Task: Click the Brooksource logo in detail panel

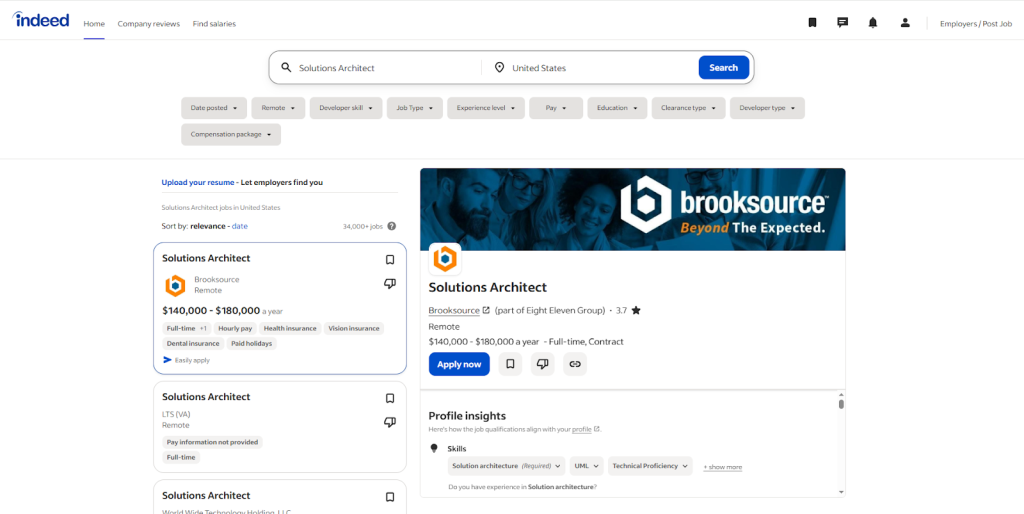Action: pos(445,259)
